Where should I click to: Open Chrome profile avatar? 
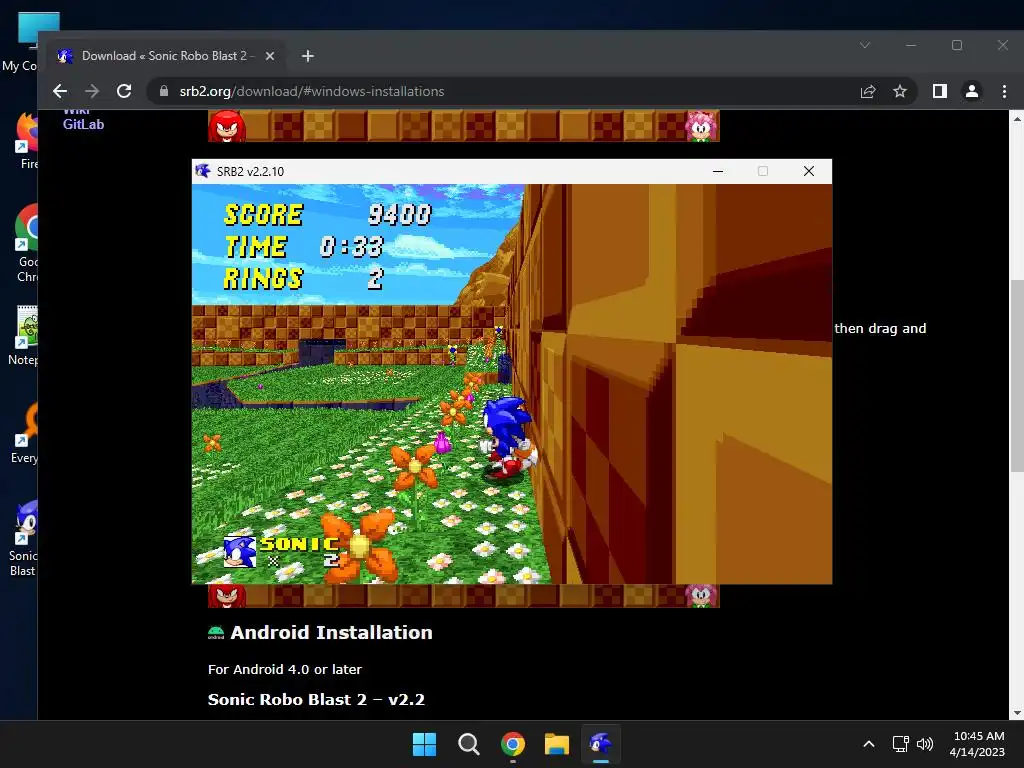click(x=972, y=91)
